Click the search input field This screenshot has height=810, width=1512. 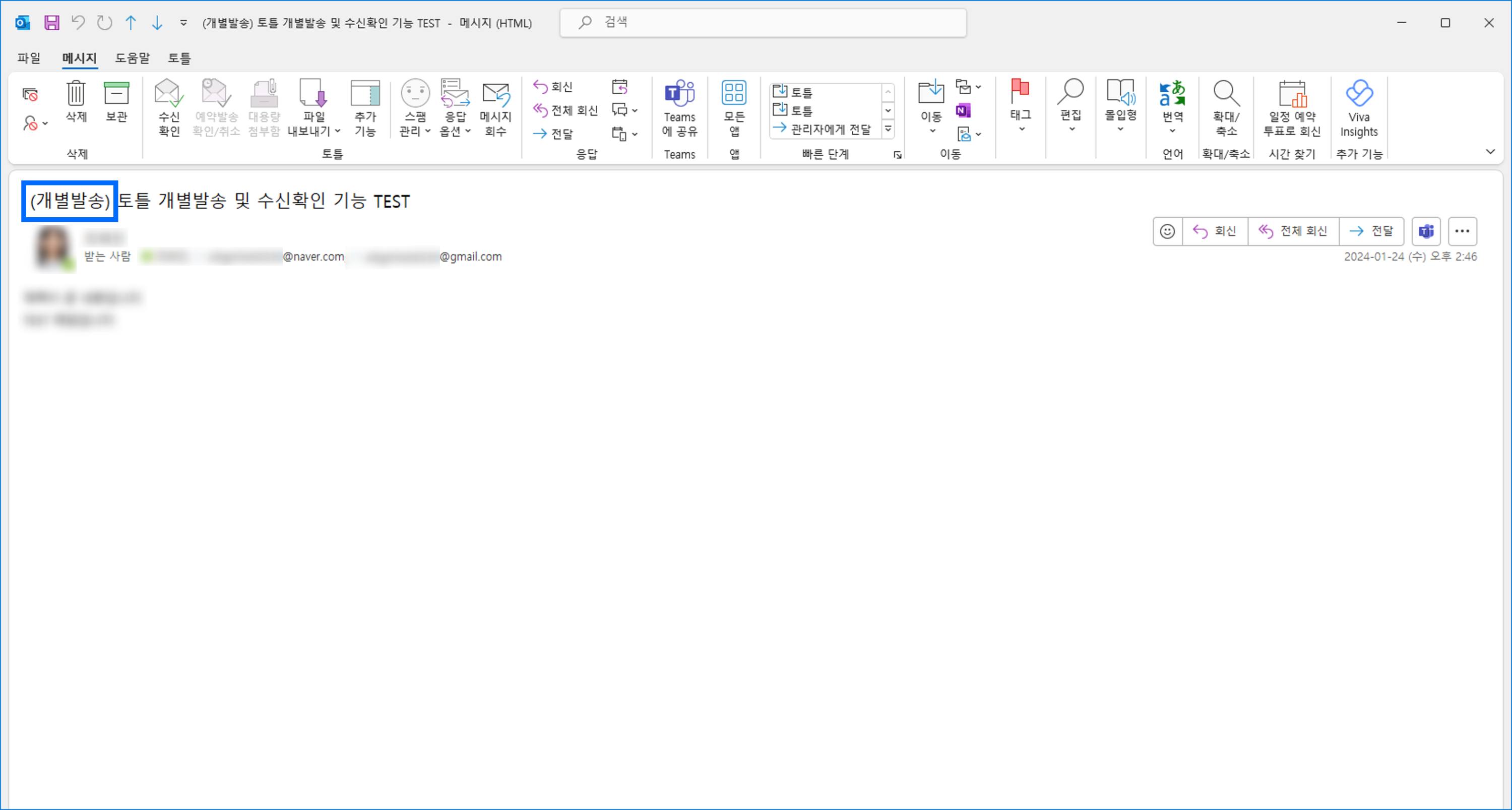(763, 22)
